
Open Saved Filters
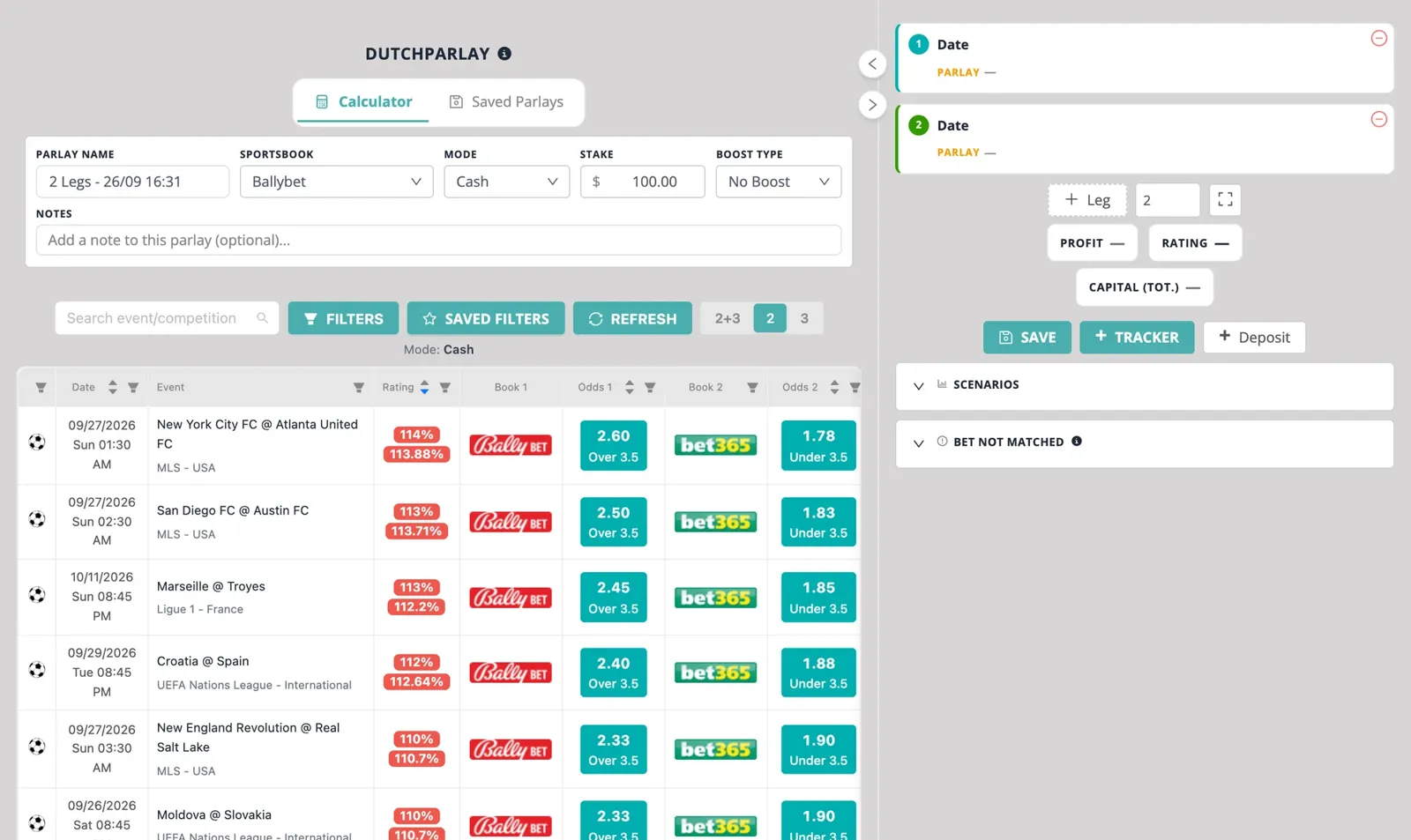click(486, 318)
